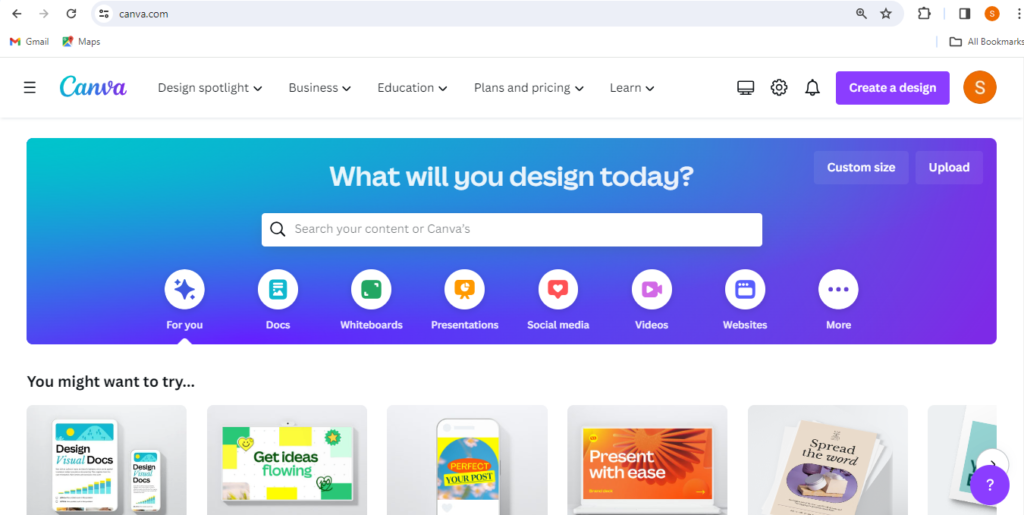The width and height of the screenshot is (1024, 515).
Task: Click the search your content field
Action: (511, 229)
